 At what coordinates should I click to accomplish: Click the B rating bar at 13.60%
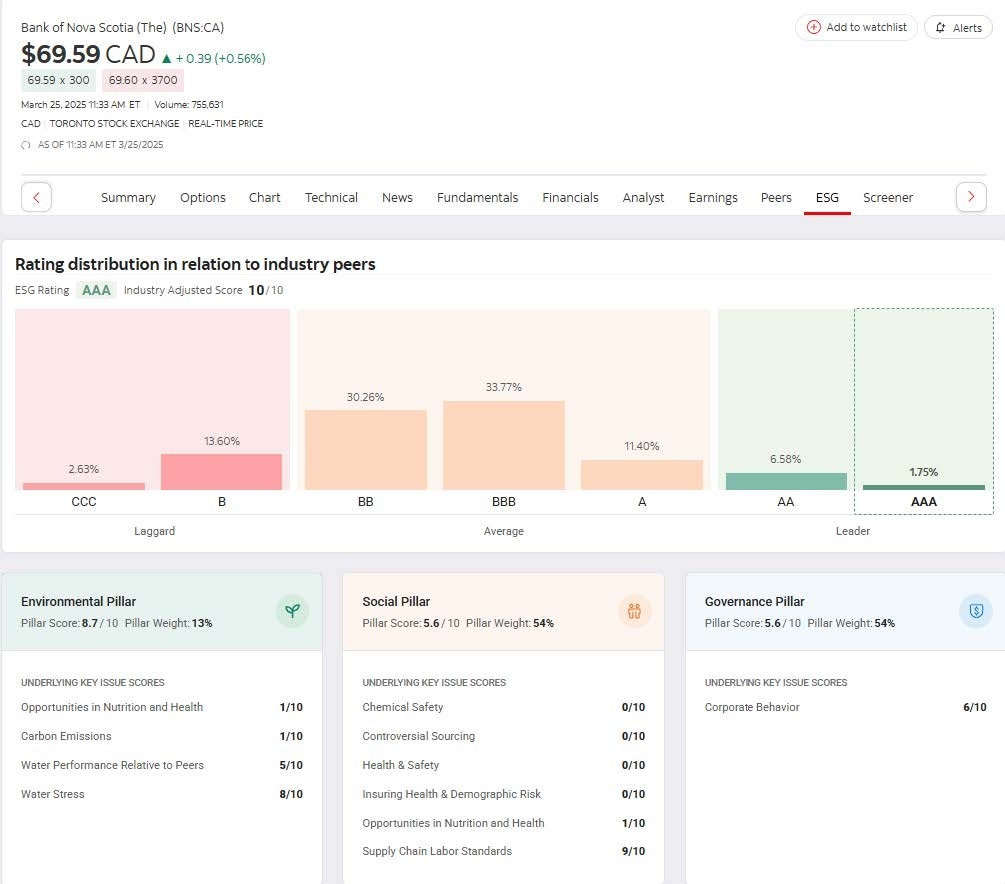click(221, 472)
